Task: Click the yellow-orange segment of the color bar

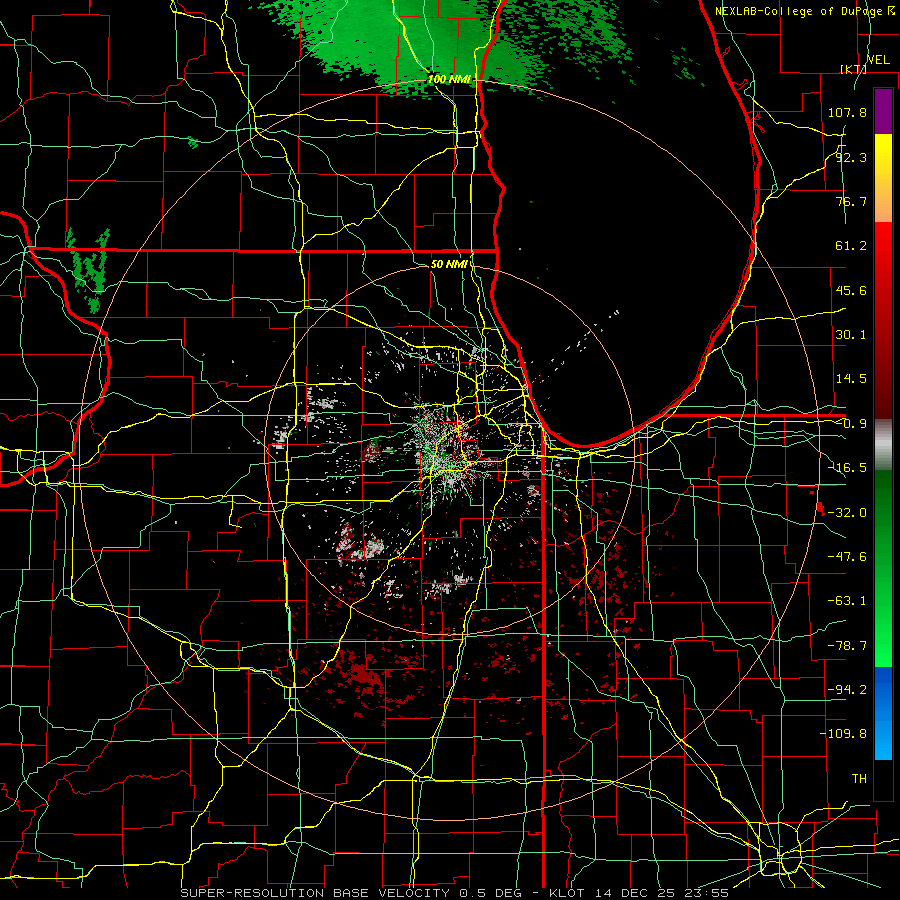Action: (x=883, y=178)
